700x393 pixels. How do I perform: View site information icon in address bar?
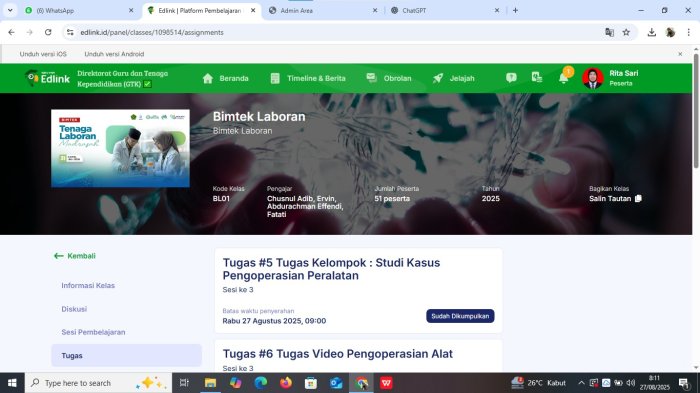[70, 32]
